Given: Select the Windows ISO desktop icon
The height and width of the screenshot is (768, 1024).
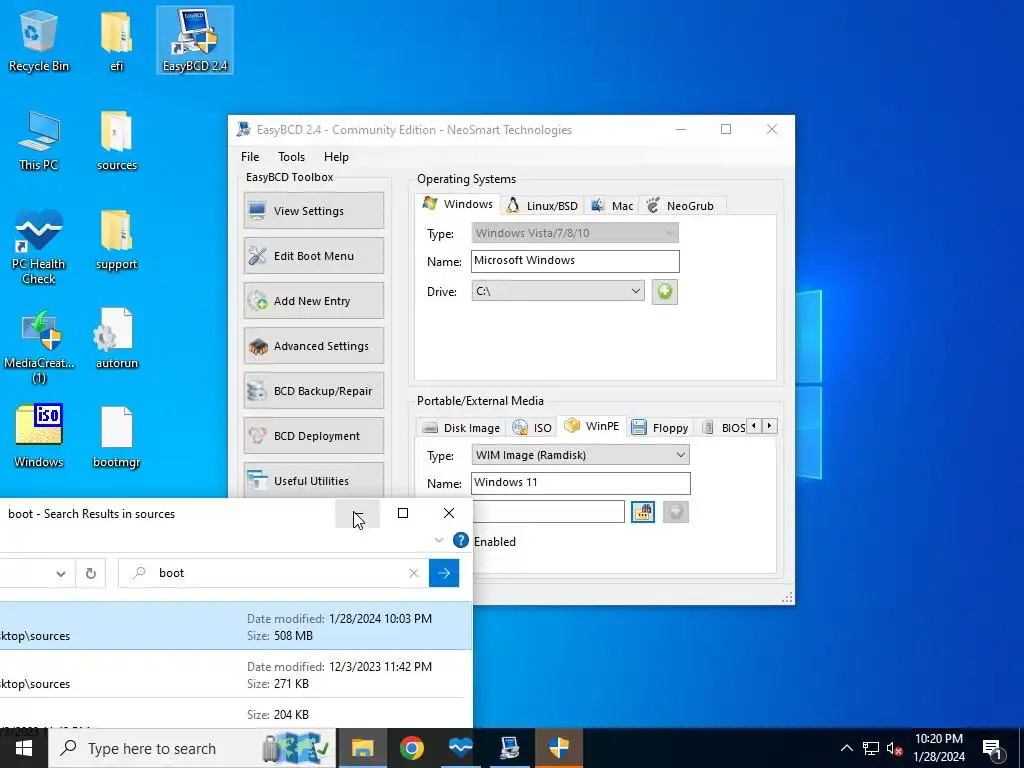Looking at the screenshot, I should 39,436.
